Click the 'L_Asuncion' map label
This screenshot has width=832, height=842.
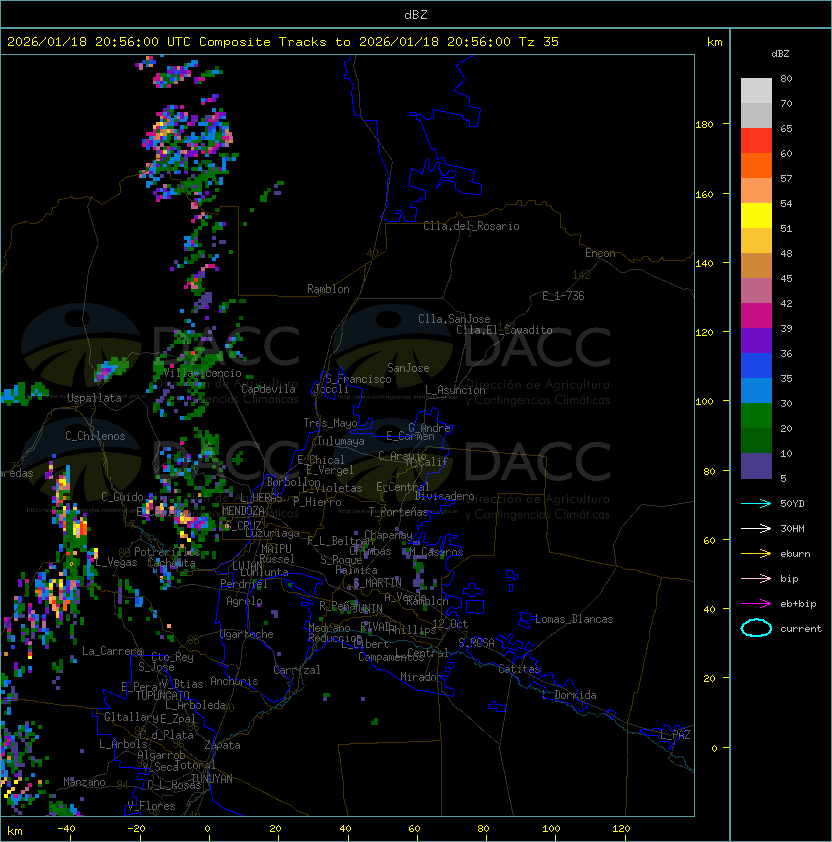[x=455, y=390]
